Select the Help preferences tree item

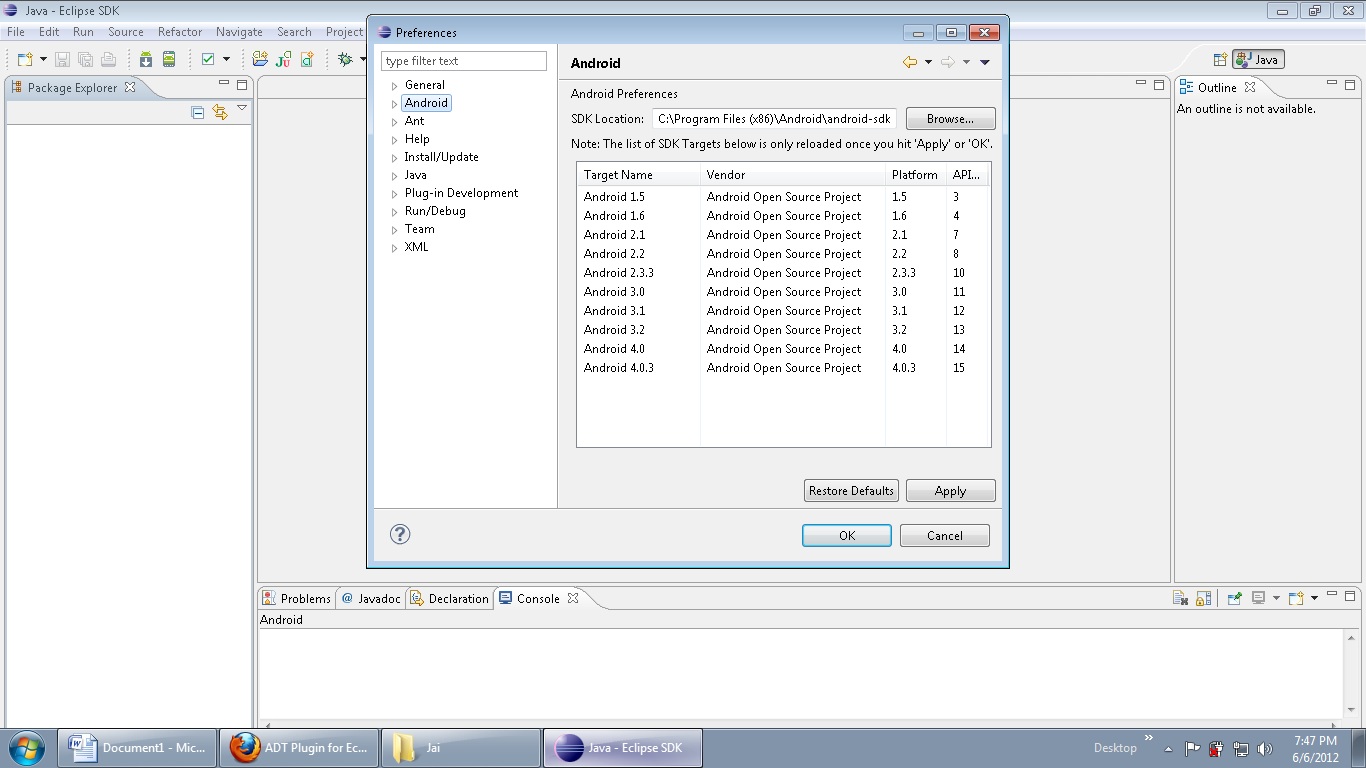point(417,139)
